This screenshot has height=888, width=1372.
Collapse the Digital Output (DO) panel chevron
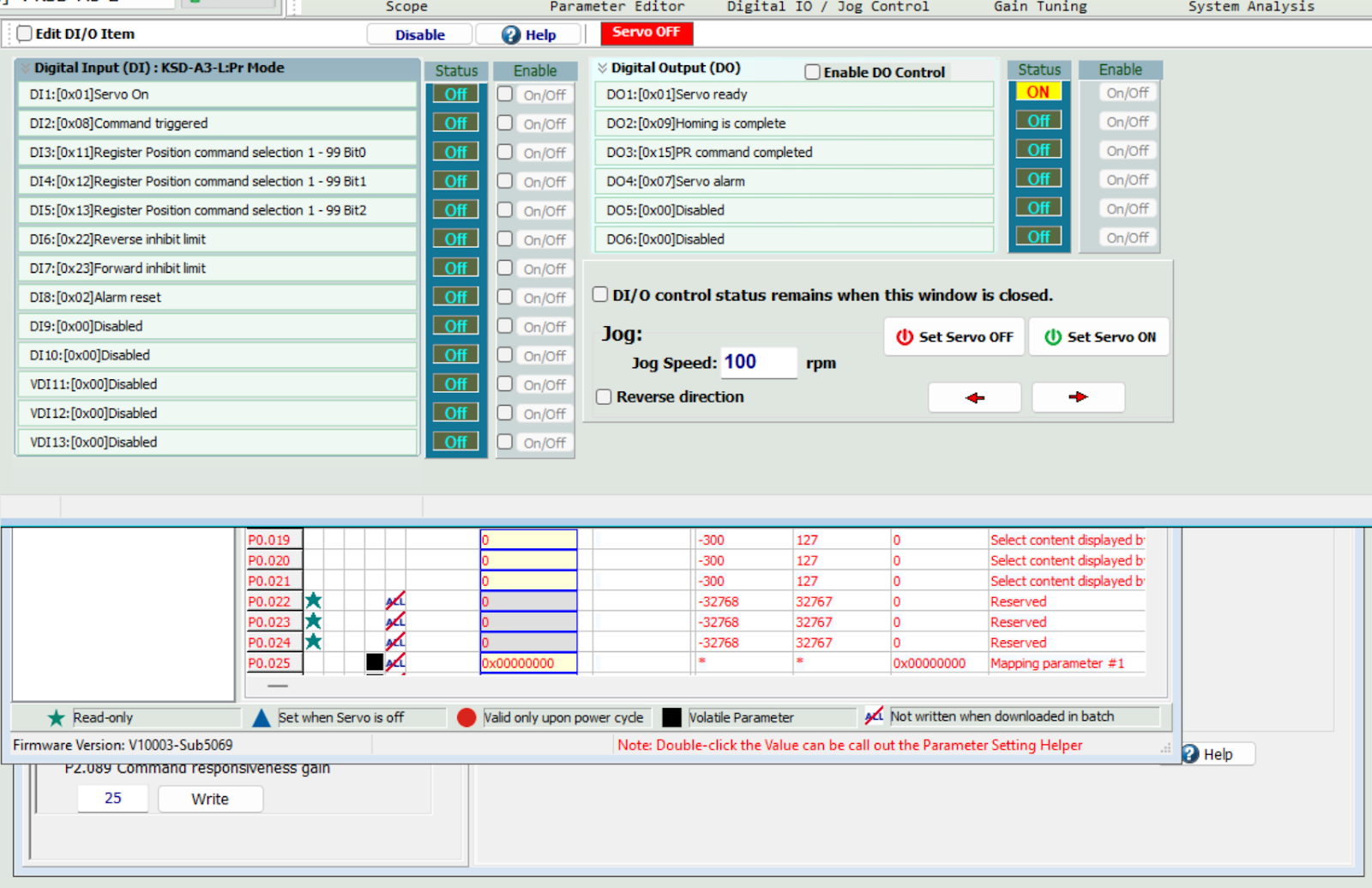point(602,68)
